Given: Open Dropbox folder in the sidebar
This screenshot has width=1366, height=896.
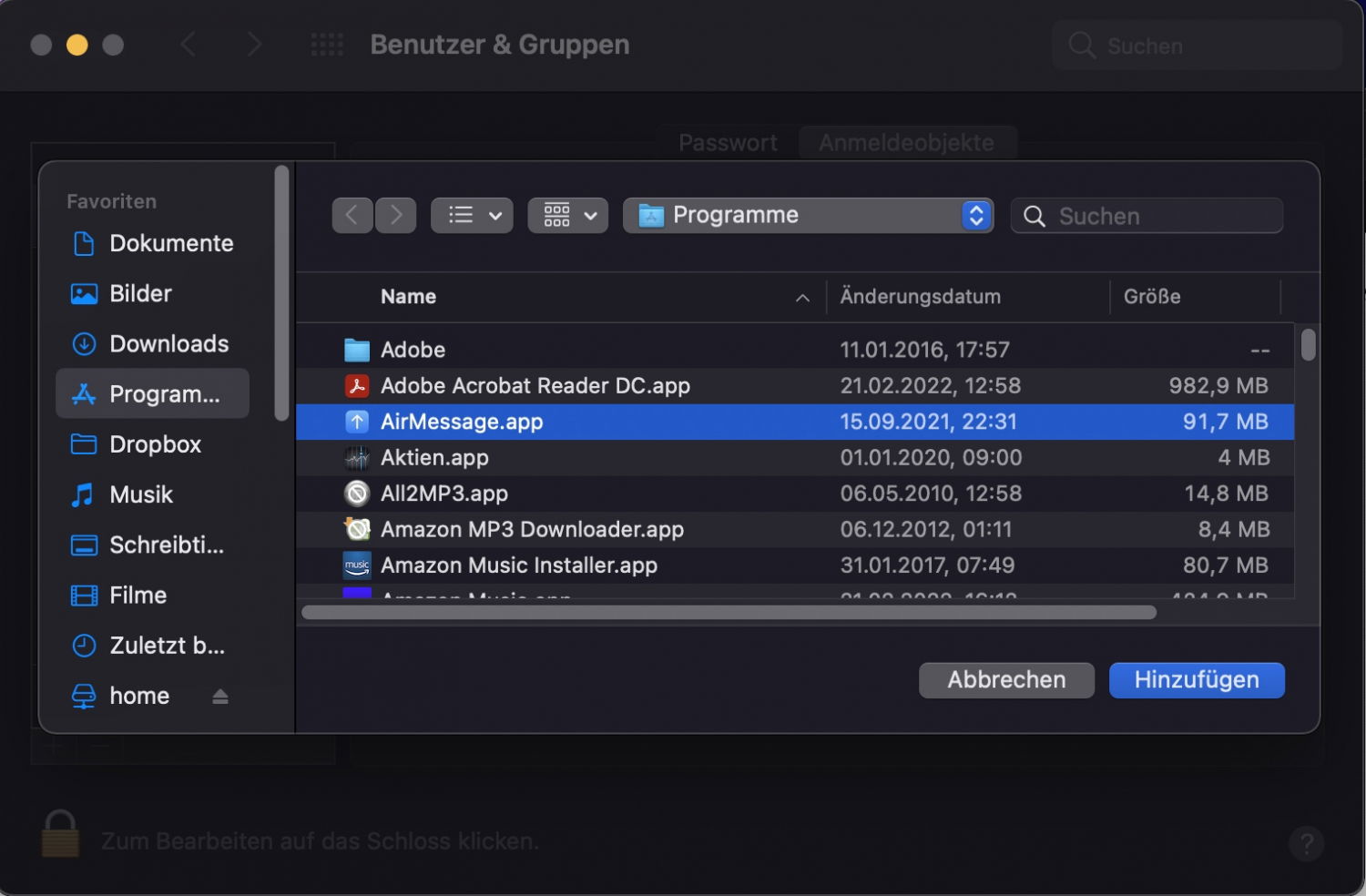Looking at the screenshot, I should [136, 443].
